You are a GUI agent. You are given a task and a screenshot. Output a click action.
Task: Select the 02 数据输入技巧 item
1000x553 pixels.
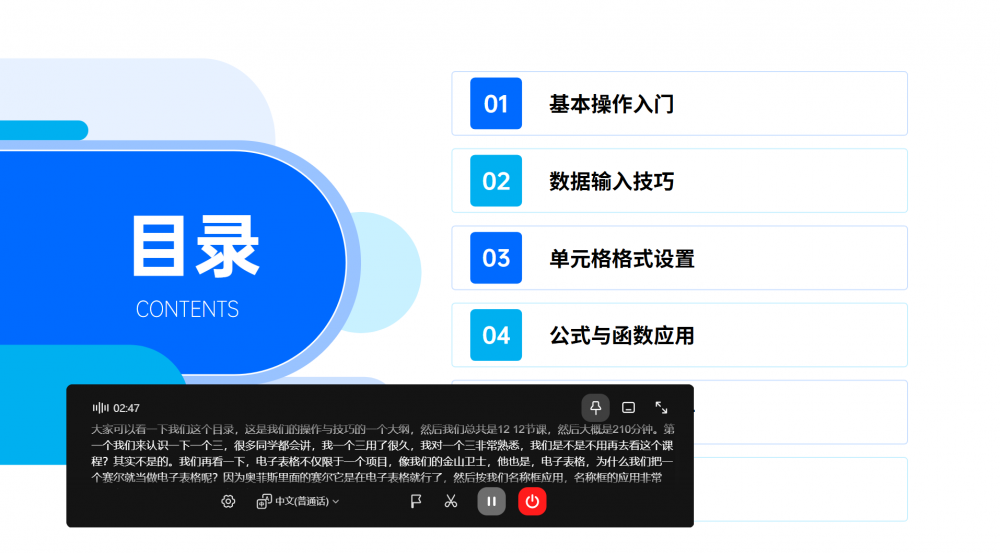679,181
